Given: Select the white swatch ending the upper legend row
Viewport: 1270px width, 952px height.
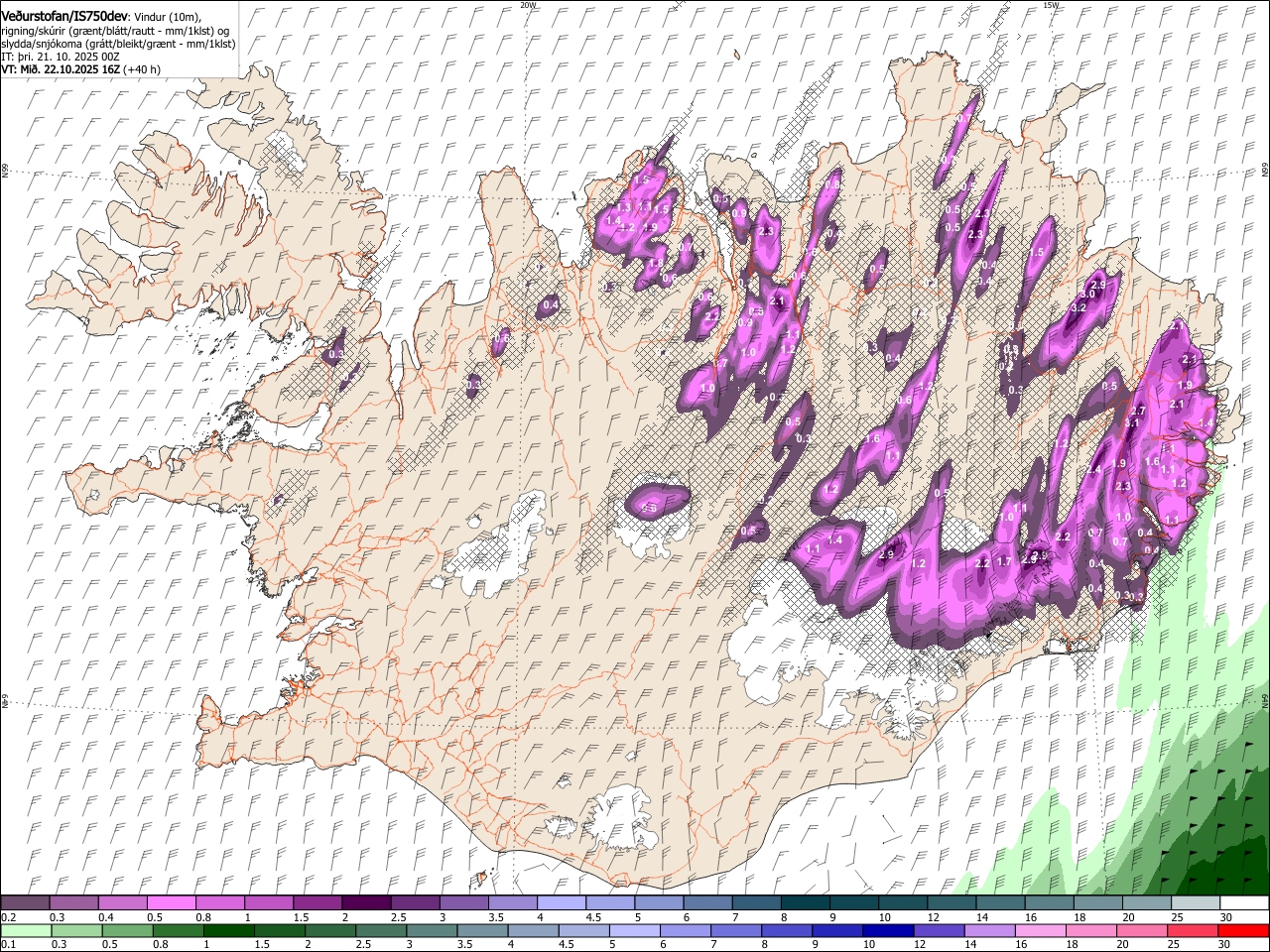Looking at the screenshot, I should coord(1243,903).
